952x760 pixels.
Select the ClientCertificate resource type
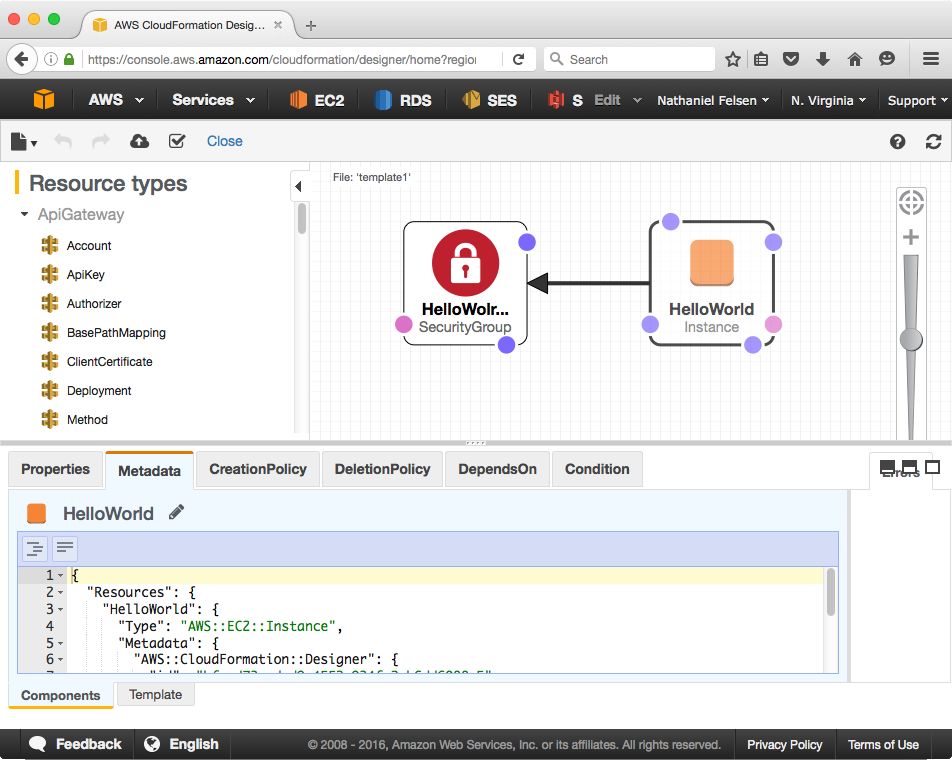click(109, 362)
